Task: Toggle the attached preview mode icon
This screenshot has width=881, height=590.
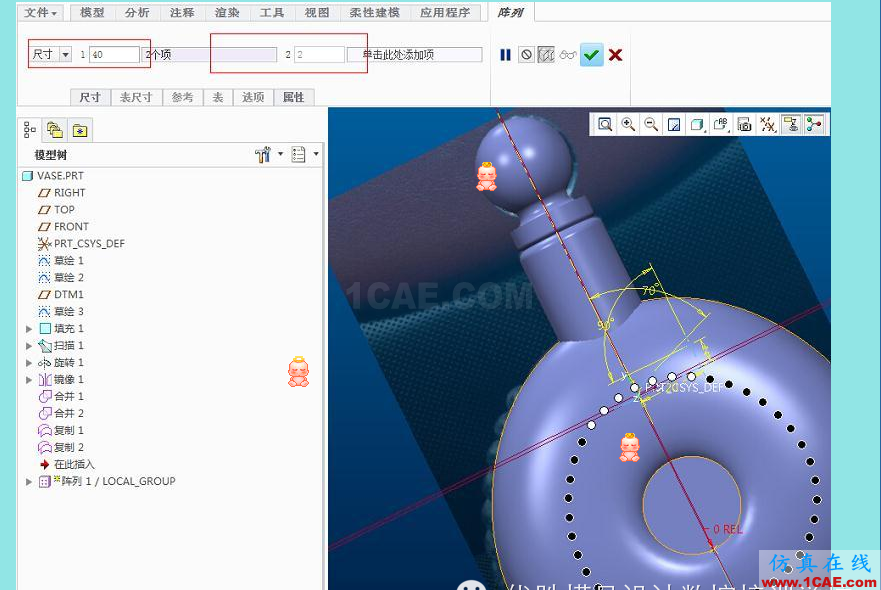Action: (x=546, y=55)
